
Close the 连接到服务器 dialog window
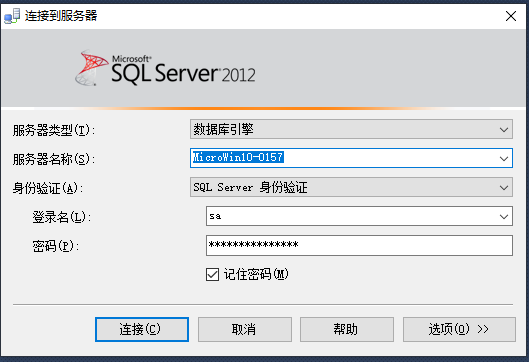(x=511, y=16)
